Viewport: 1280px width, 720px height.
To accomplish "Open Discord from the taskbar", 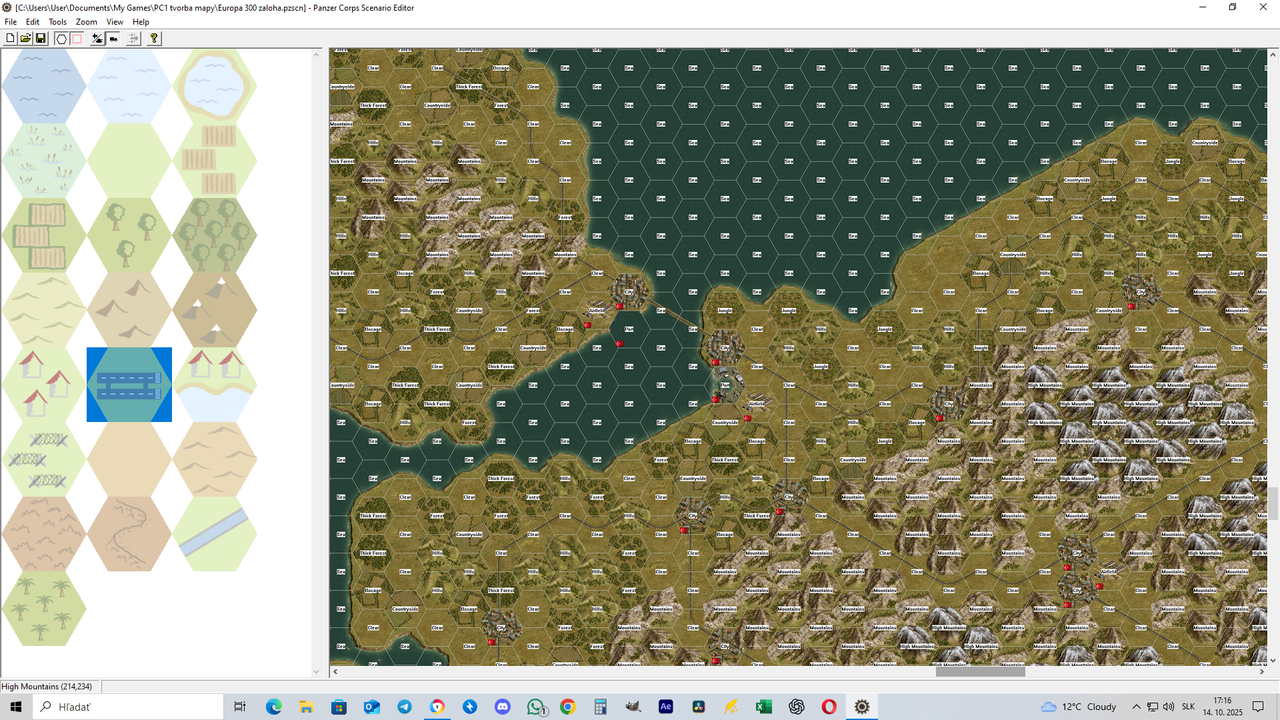I will [x=502, y=706].
